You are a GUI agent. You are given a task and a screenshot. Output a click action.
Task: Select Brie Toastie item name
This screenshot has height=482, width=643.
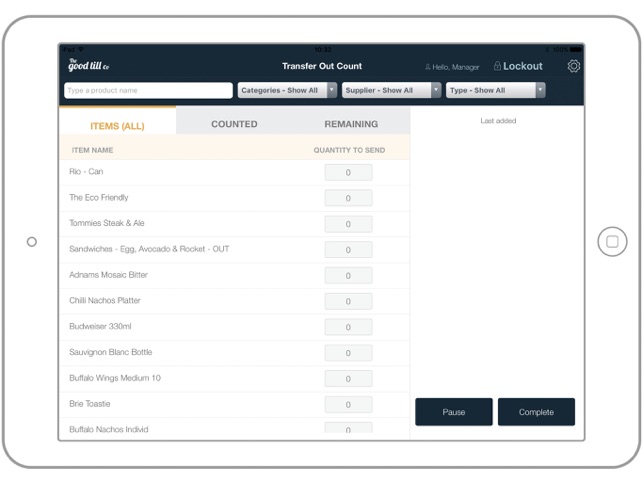(89, 404)
